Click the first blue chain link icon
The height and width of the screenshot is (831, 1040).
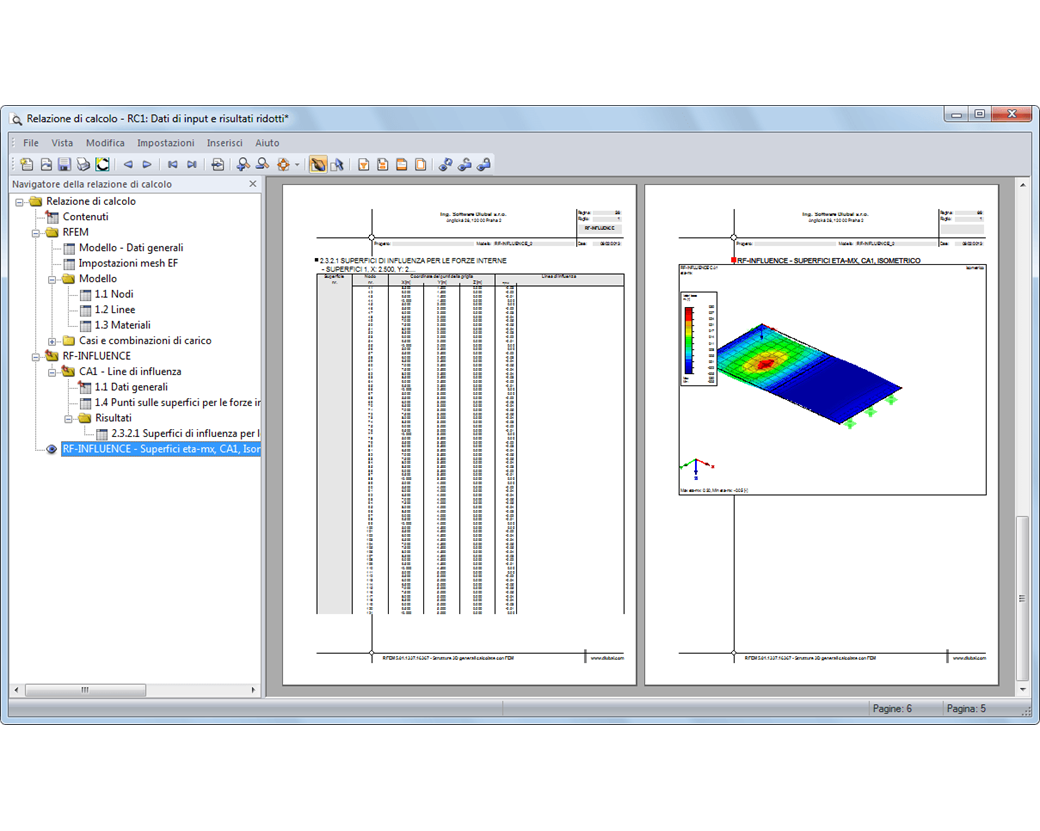pos(446,164)
